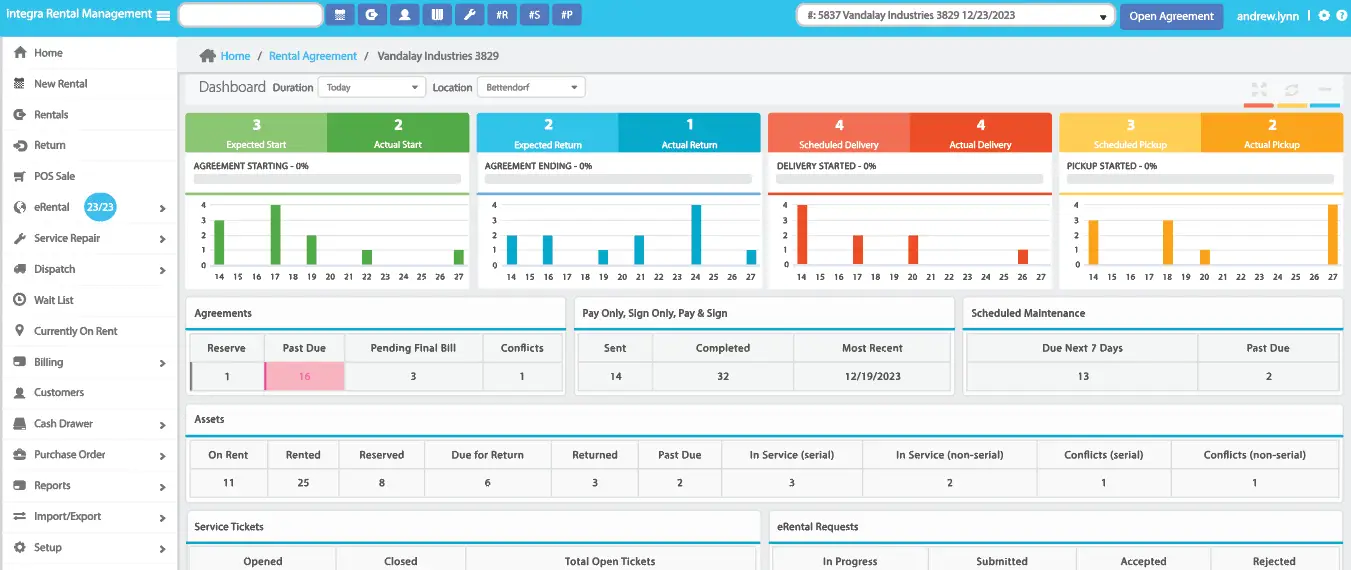
Task: Open the help question mark icon
Action: 1341,16
